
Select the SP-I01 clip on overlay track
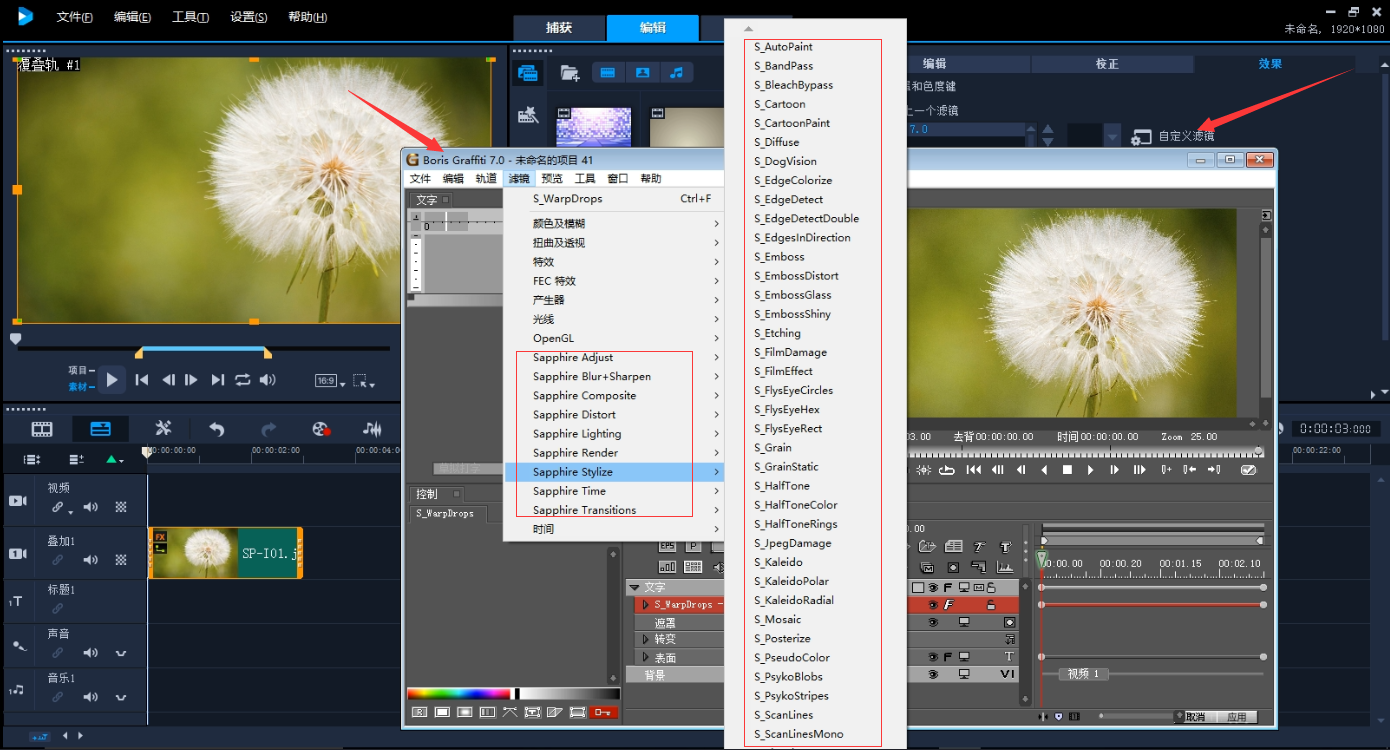225,553
